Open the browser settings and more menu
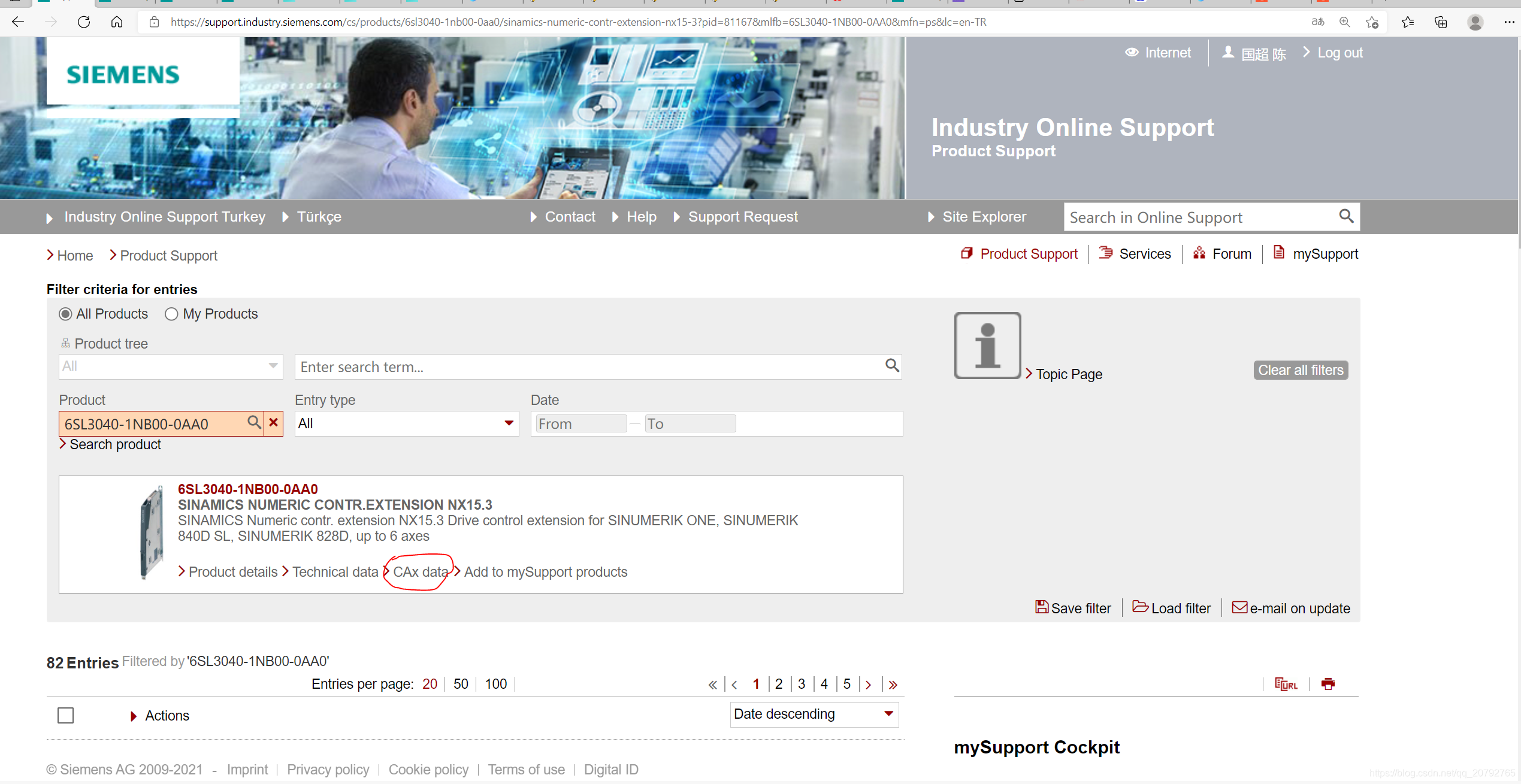 click(x=1509, y=22)
